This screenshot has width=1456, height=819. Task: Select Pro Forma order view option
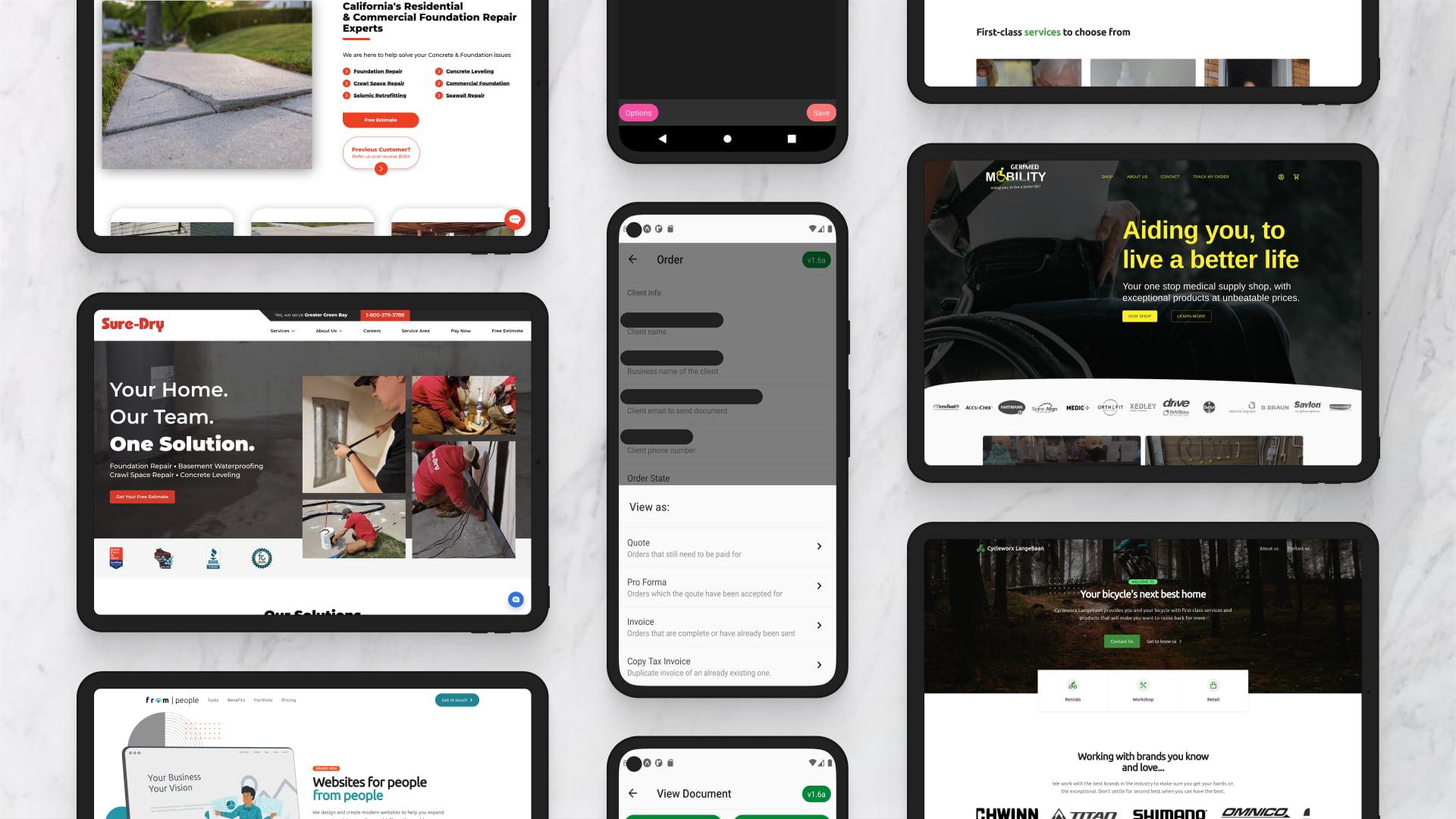point(727,586)
